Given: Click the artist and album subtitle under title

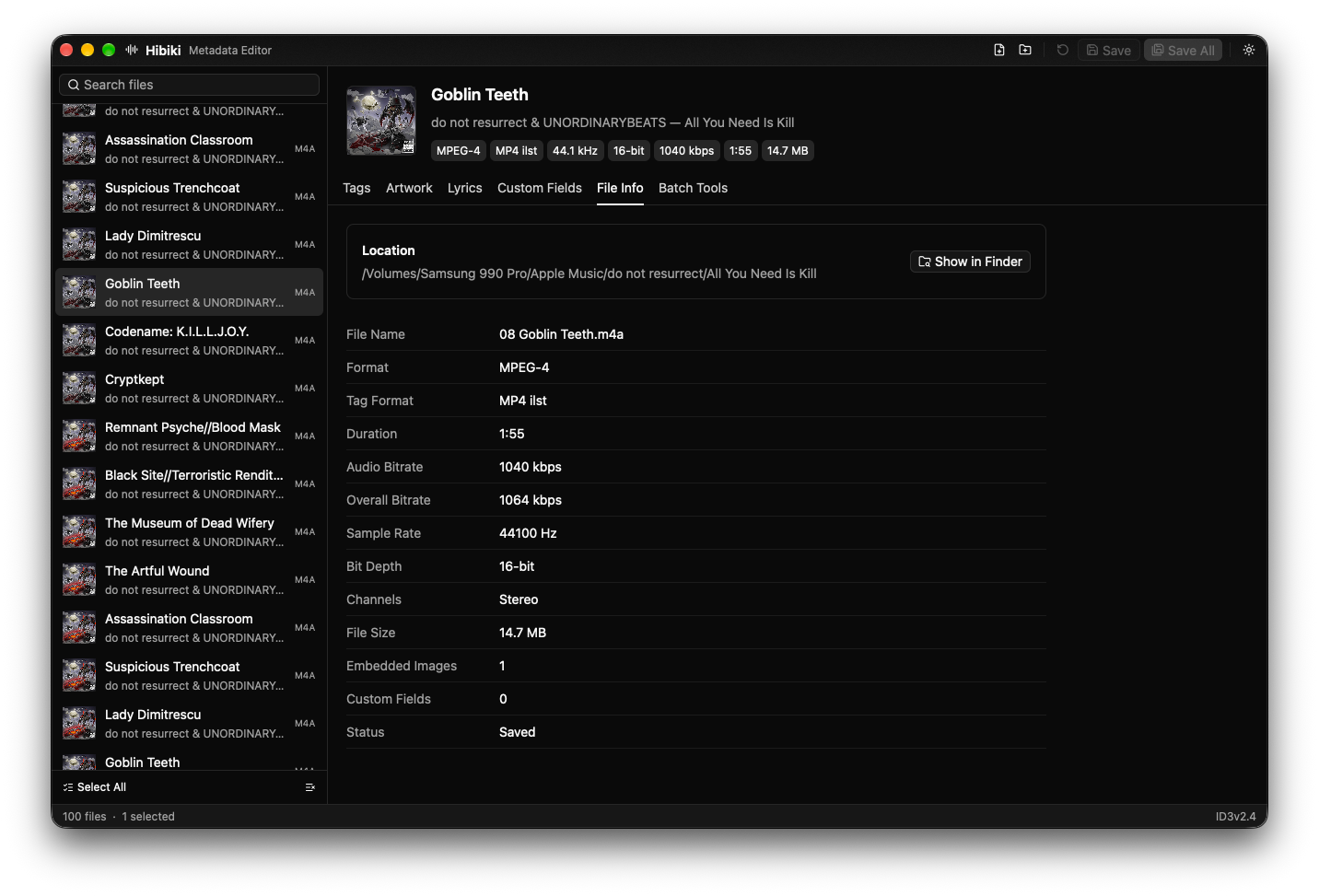Looking at the screenshot, I should coord(613,122).
